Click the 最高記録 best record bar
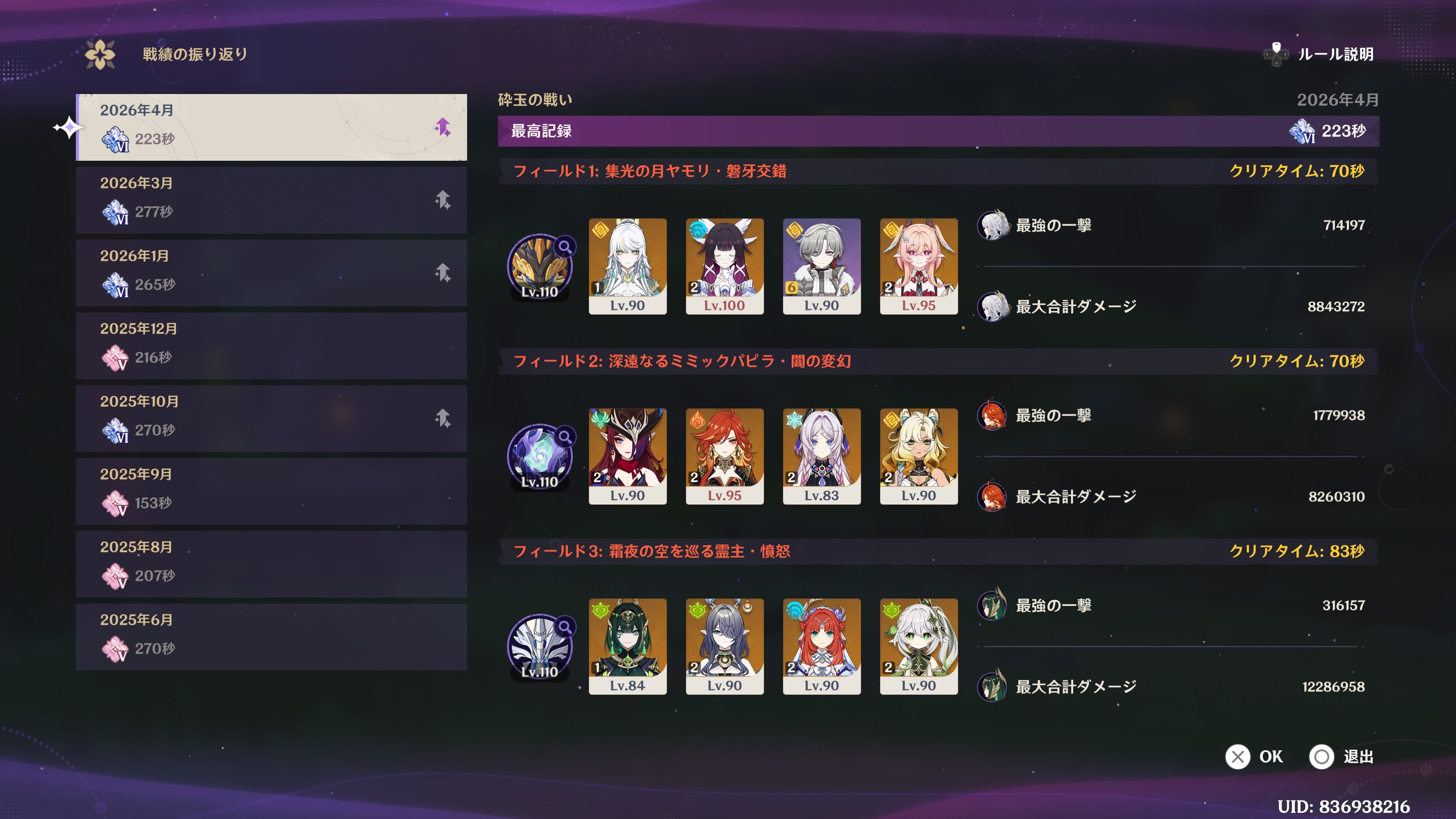 938,131
